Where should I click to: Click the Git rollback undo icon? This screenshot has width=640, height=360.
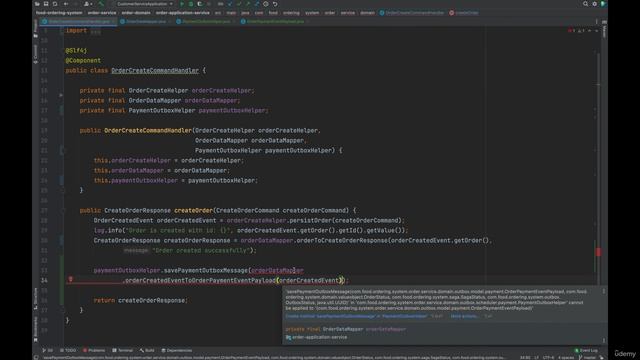pyautogui.click(x=275, y=4)
